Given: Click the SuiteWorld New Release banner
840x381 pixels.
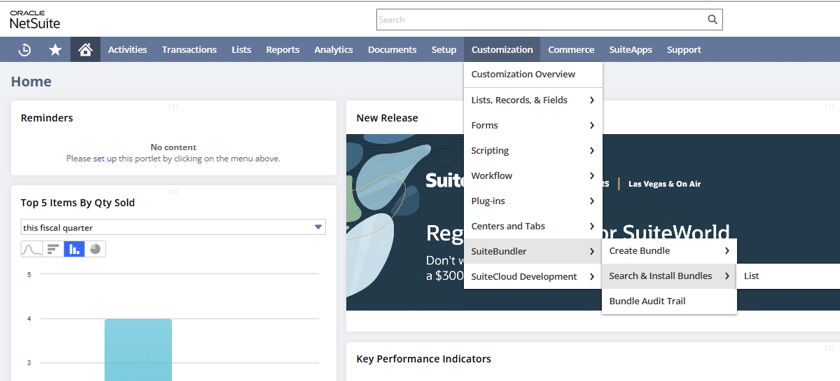Looking at the screenshot, I should (593, 222).
